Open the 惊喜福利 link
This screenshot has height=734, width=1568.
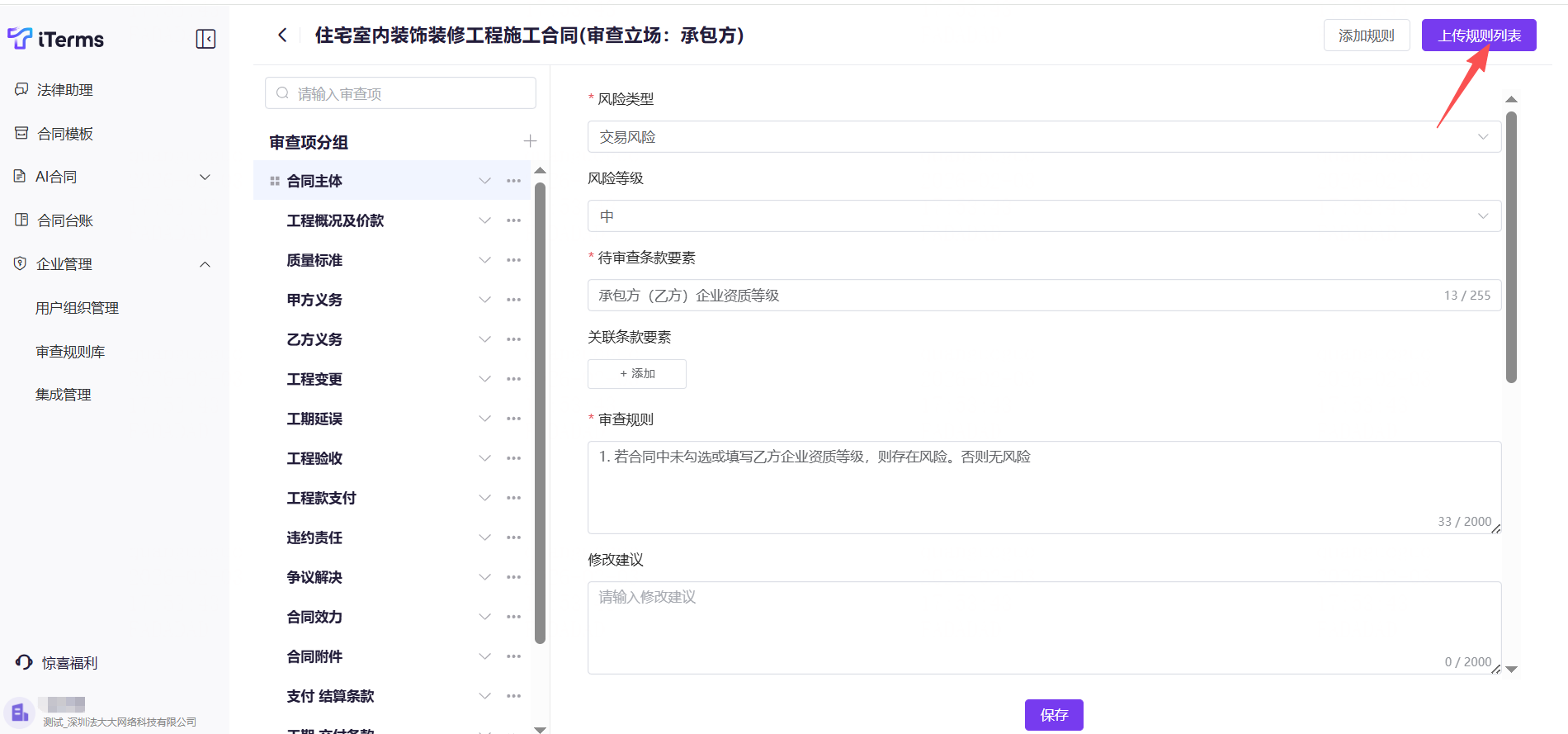(x=69, y=663)
